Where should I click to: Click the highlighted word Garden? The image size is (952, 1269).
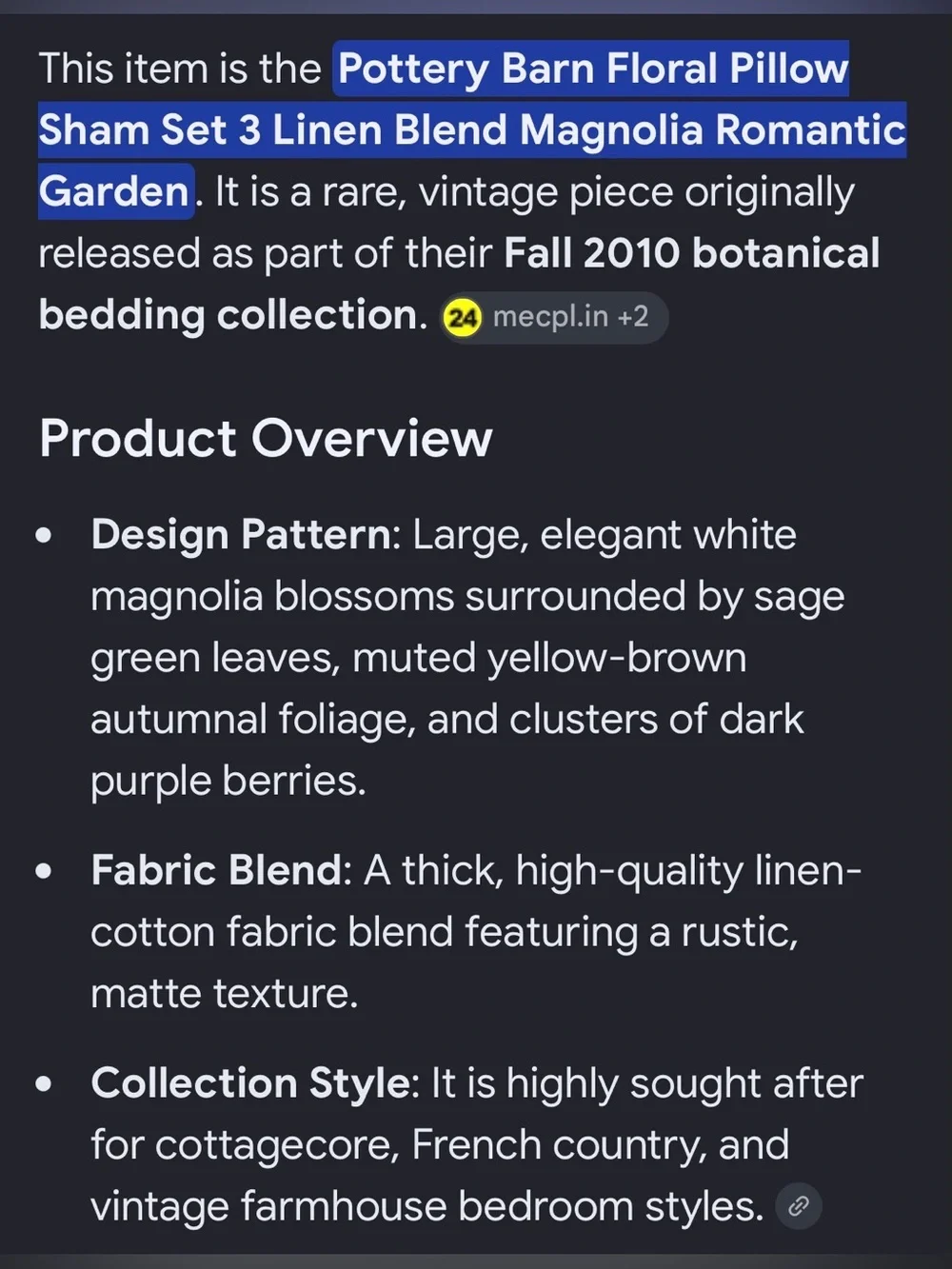(x=114, y=192)
